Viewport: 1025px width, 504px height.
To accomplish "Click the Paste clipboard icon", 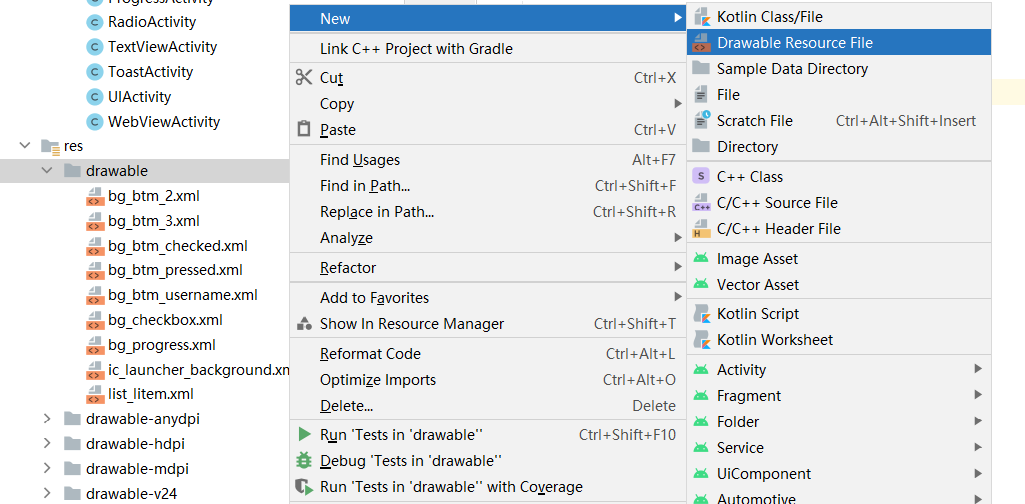I will click(304, 129).
